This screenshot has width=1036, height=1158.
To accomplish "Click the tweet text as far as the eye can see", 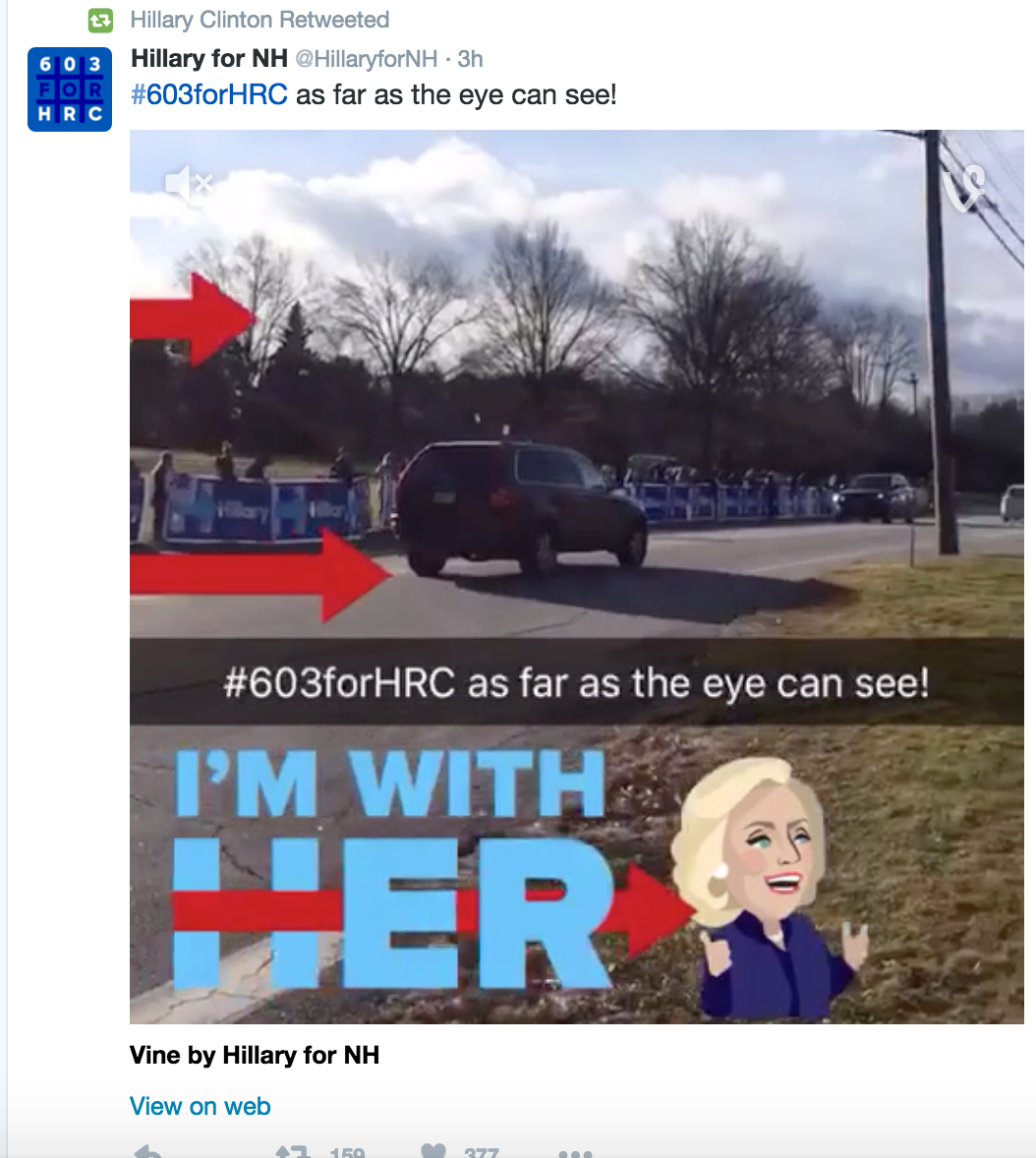I will tap(456, 94).
